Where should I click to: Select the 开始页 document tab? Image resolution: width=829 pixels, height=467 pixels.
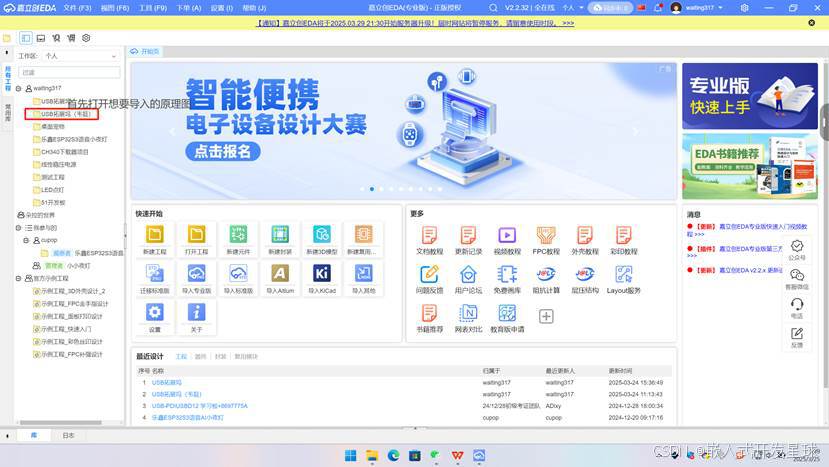click(x=145, y=51)
